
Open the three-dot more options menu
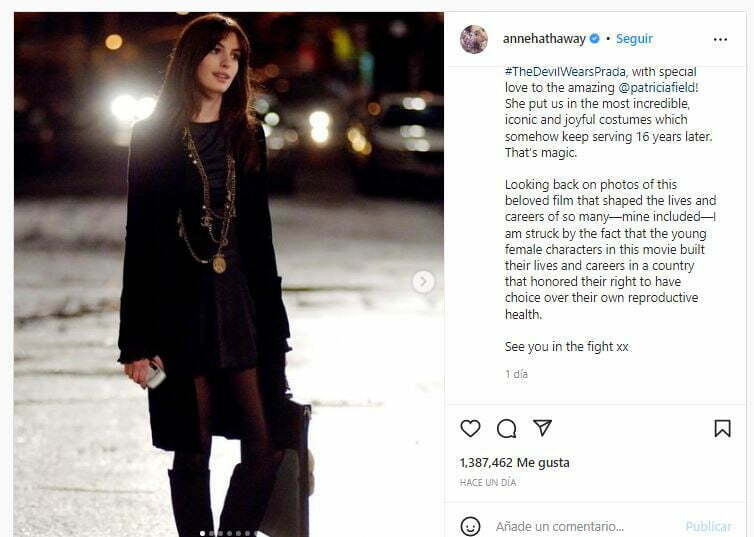click(720, 39)
